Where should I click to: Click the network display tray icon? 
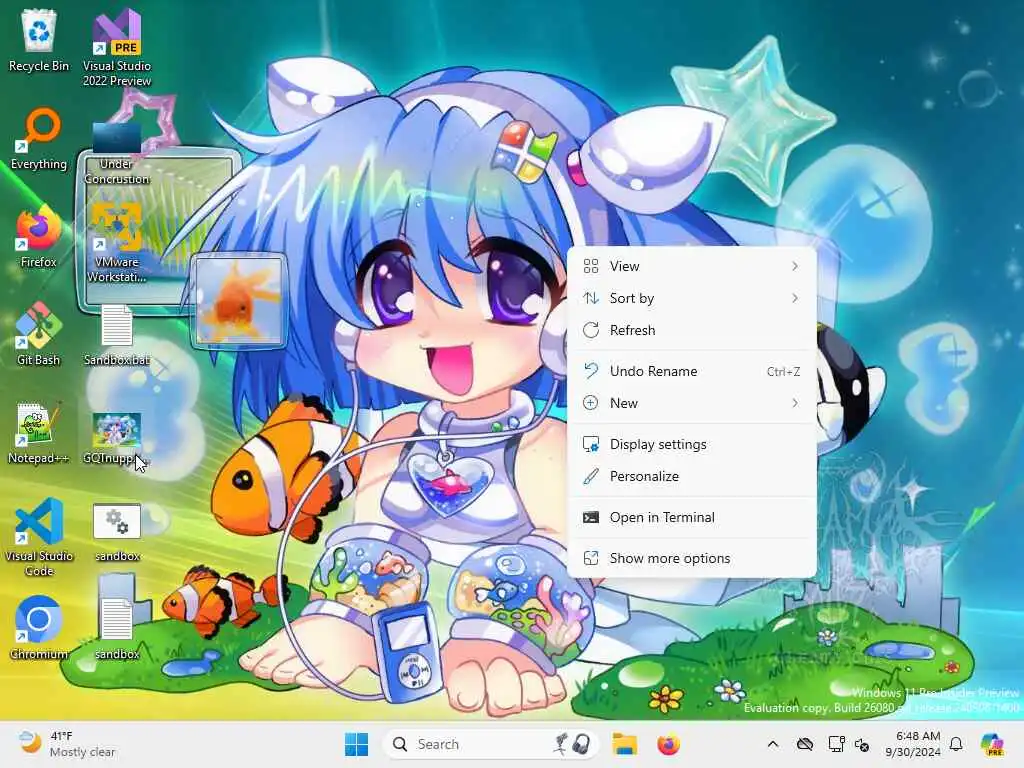click(x=836, y=744)
